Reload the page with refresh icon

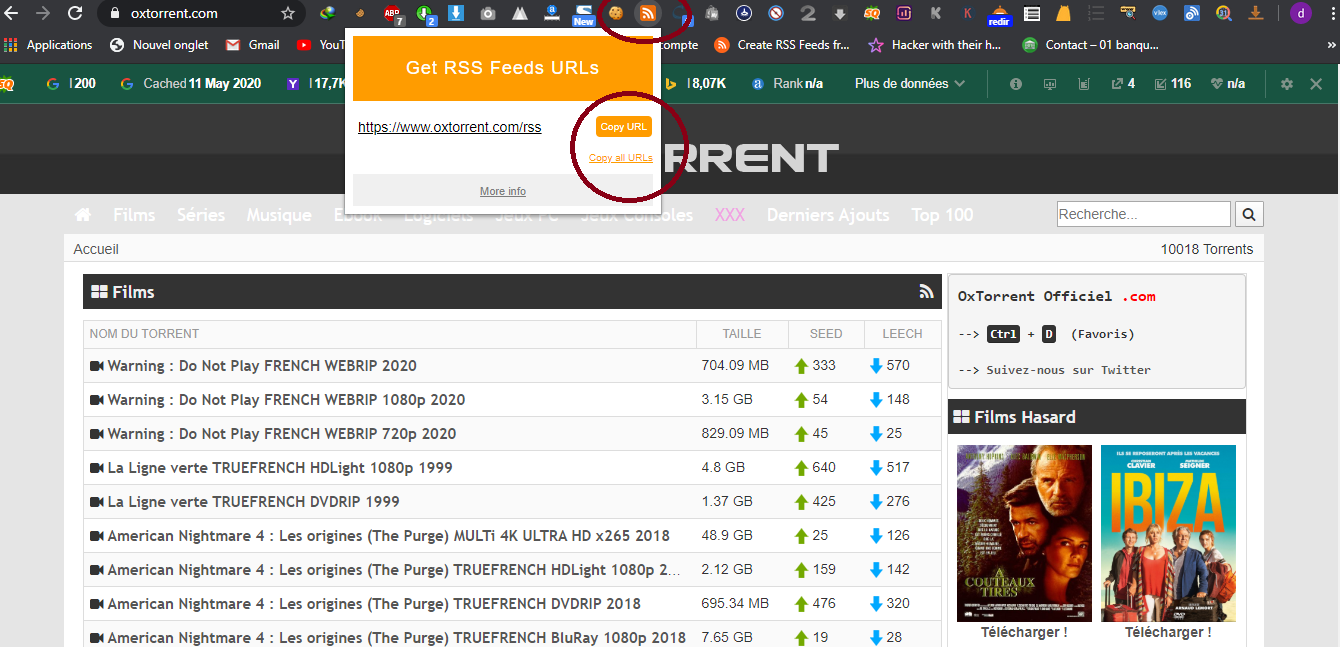coord(75,13)
